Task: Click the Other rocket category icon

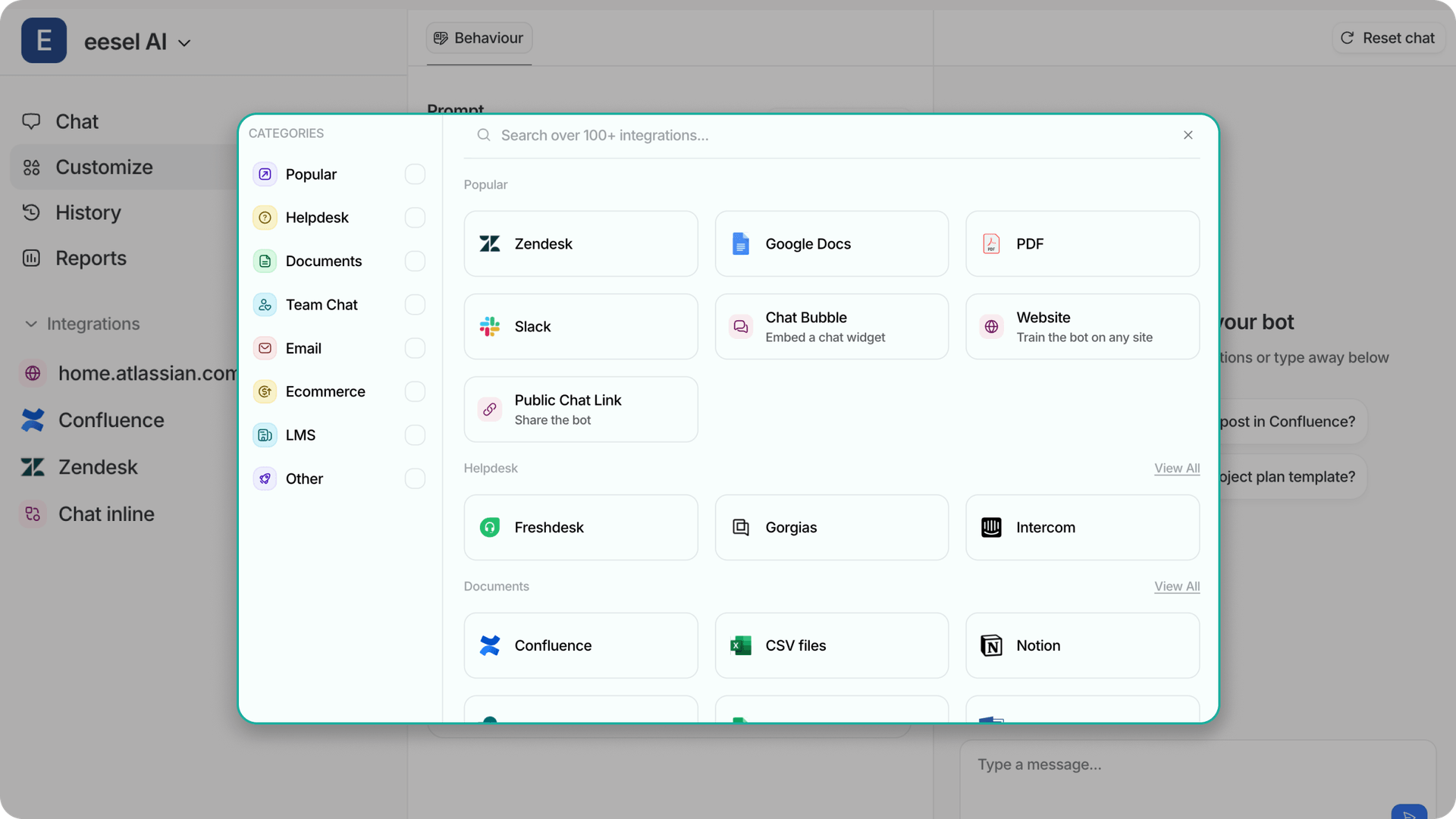Action: click(265, 479)
